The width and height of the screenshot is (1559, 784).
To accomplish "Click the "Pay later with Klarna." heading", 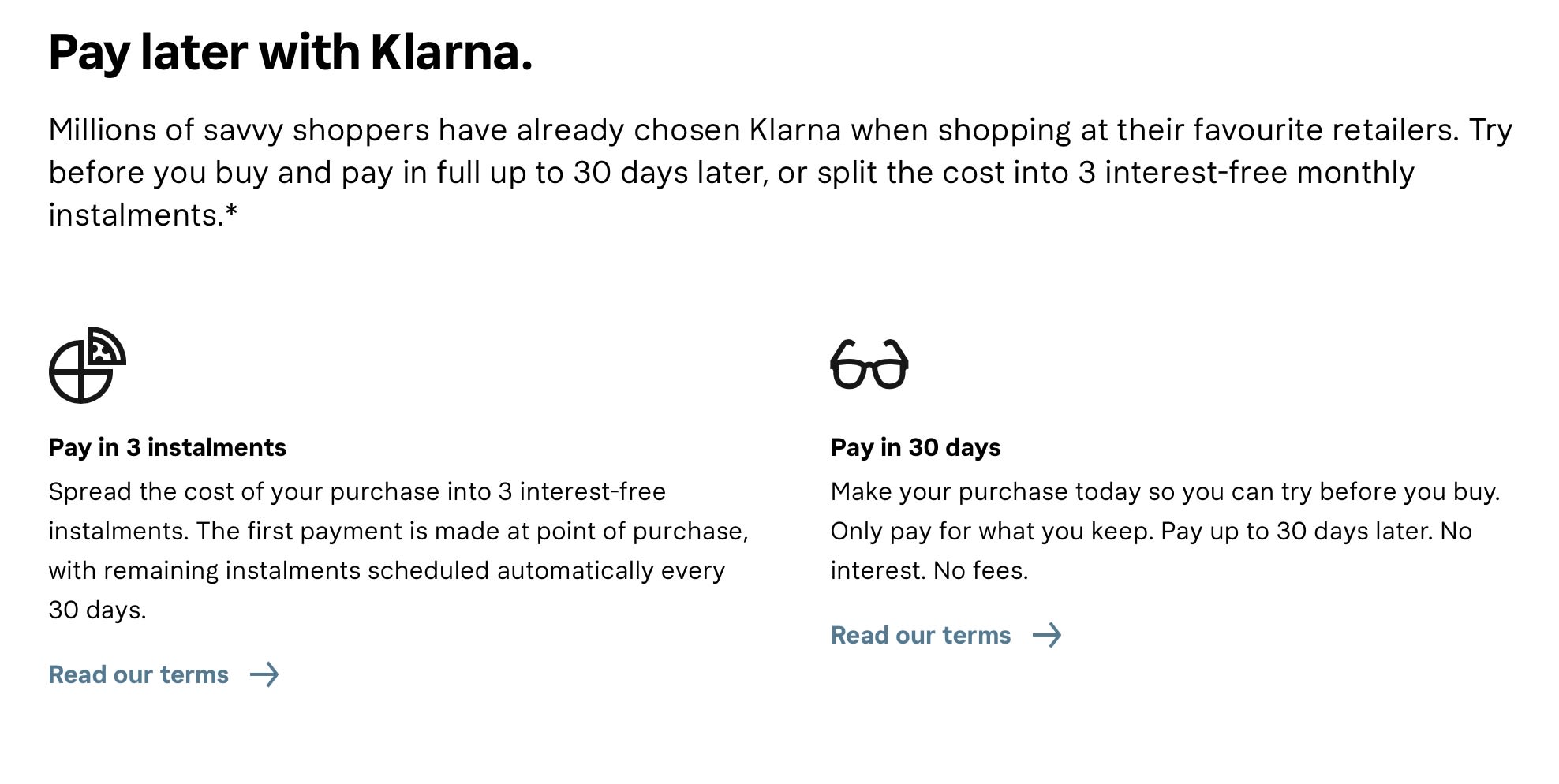I will [290, 53].
